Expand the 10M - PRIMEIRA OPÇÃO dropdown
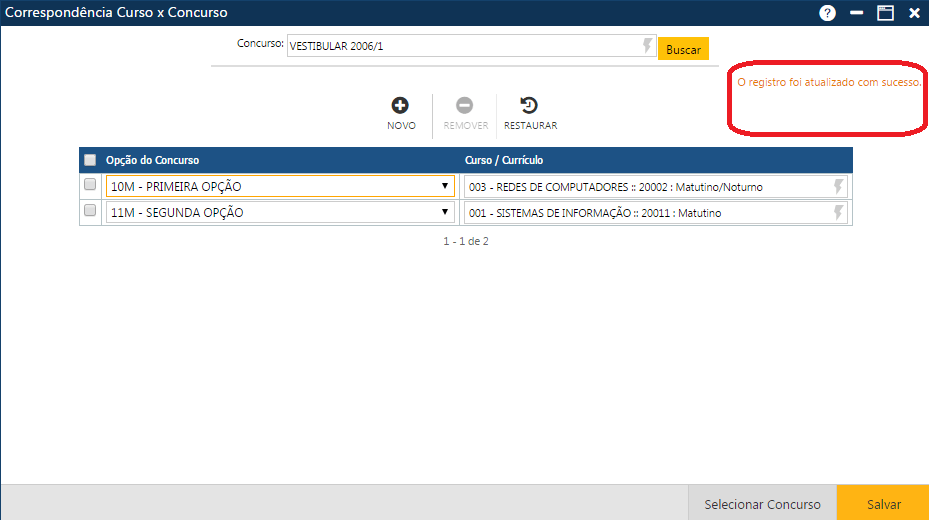Screen dimensions: 929x520 point(445,186)
